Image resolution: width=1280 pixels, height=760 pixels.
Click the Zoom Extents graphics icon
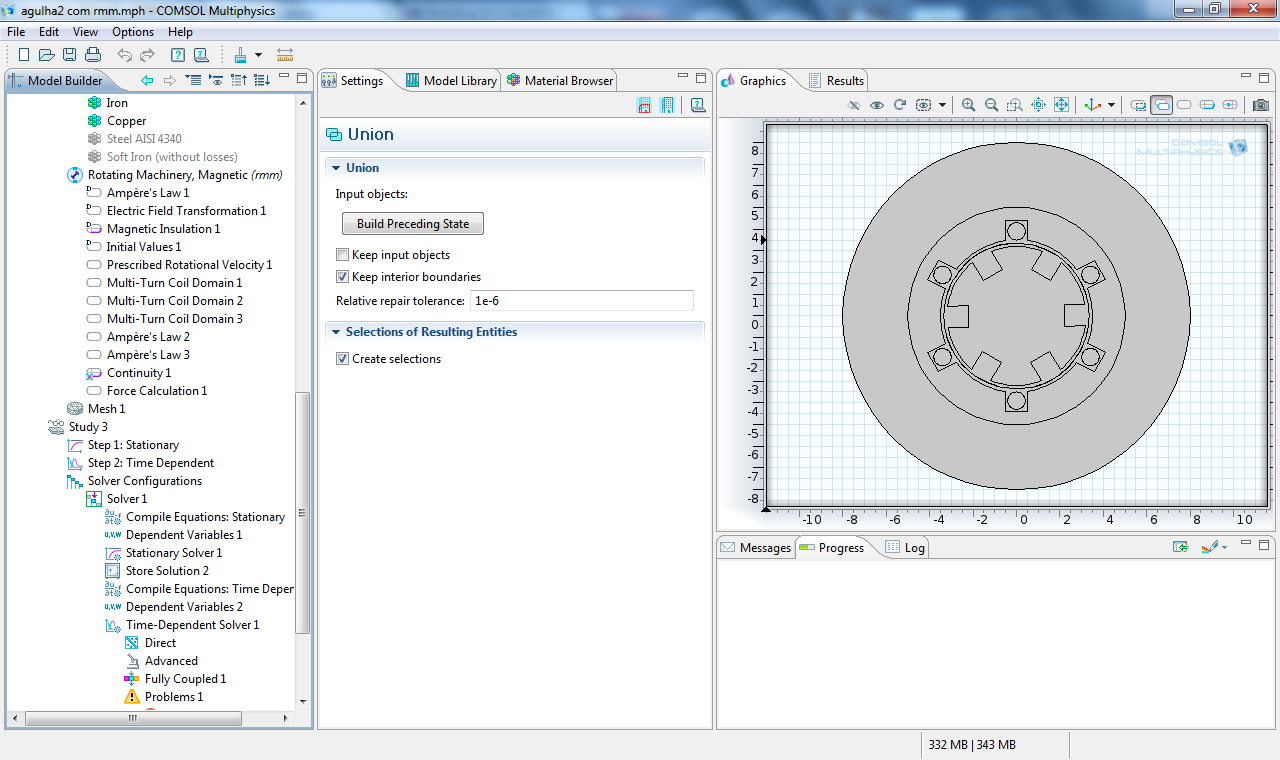(x=1061, y=105)
